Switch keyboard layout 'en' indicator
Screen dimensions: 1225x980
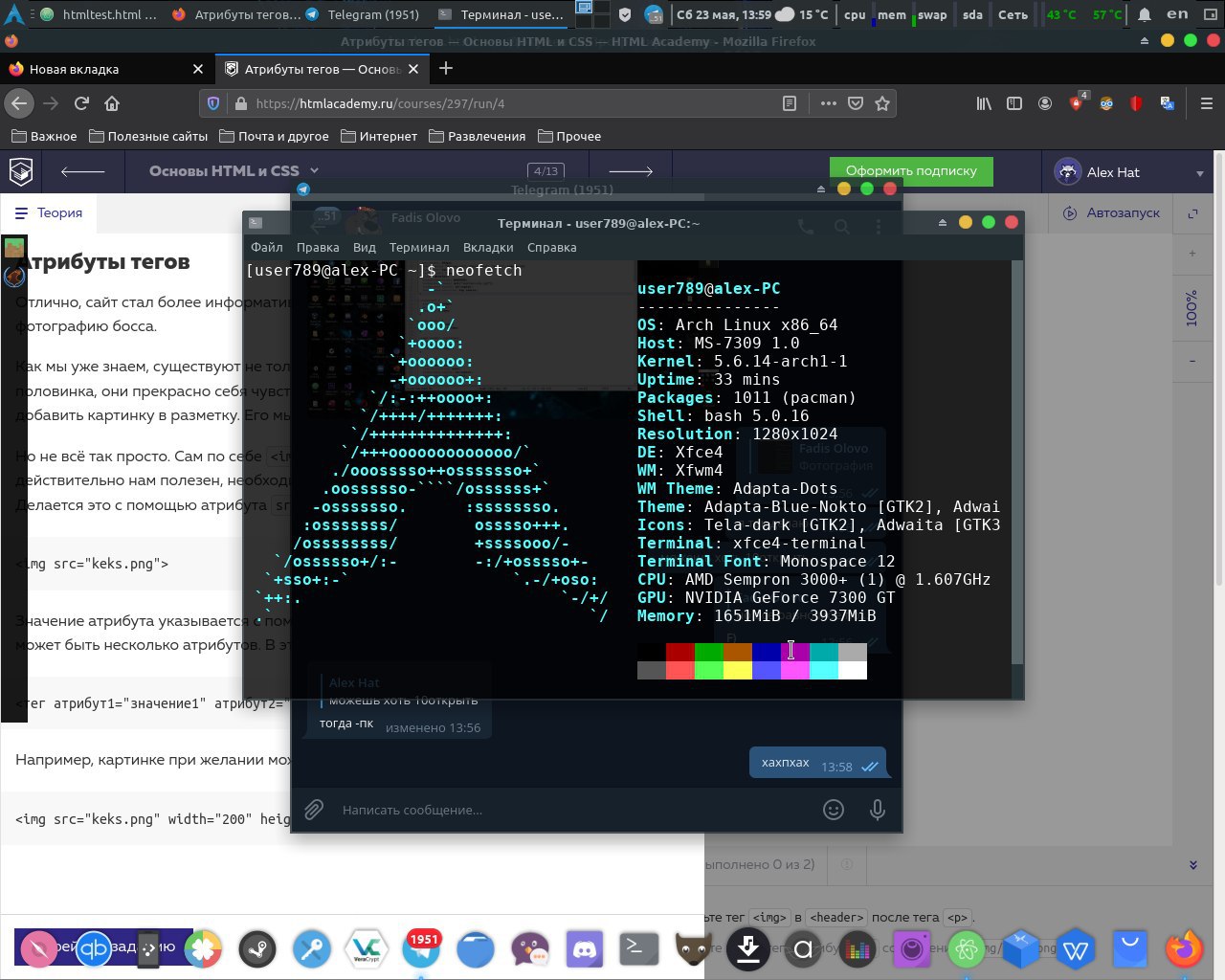click(x=1177, y=13)
